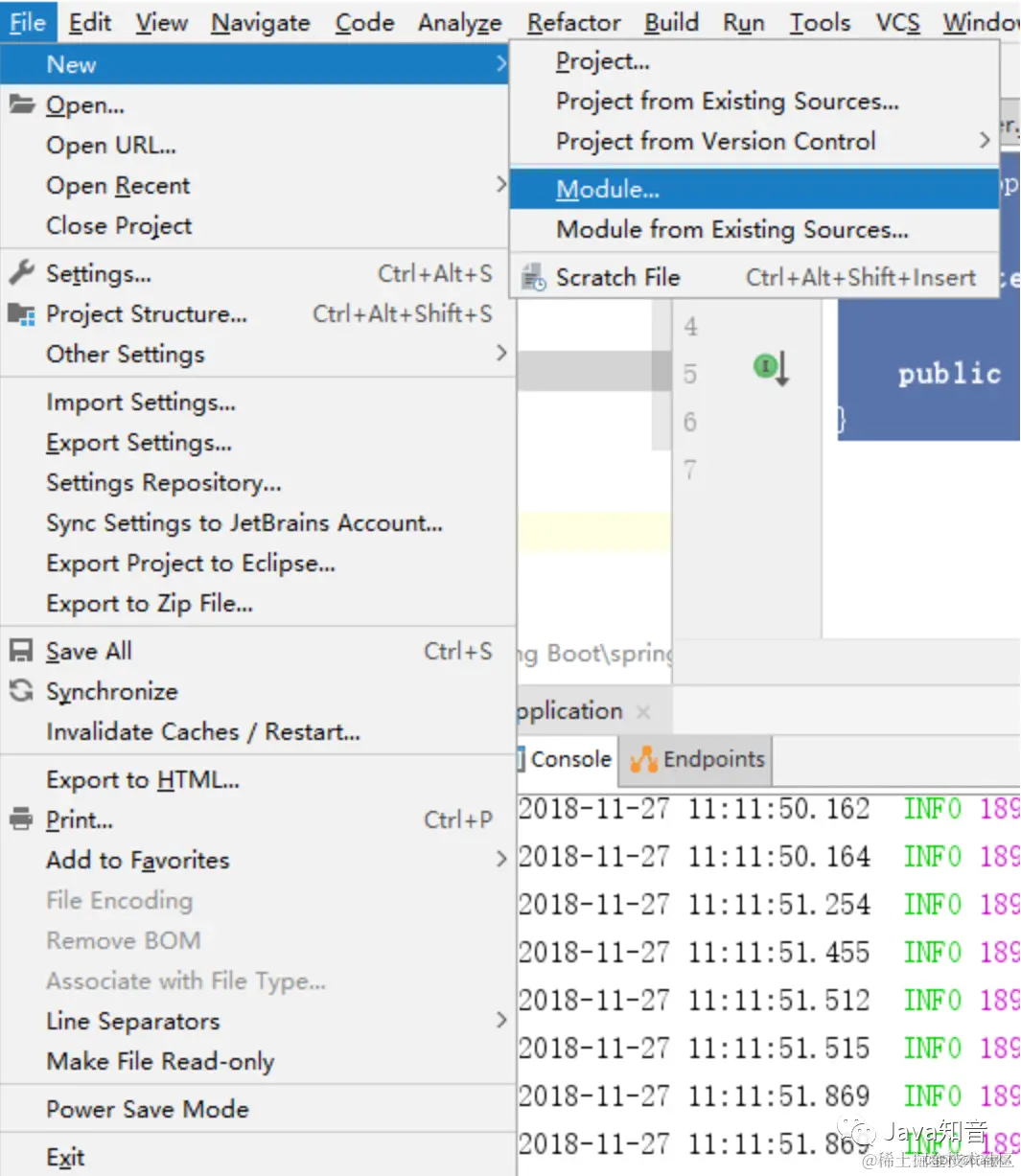1021x1176 pixels.
Task: Click the Scratch File icon
Action: pyautogui.click(x=533, y=278)
